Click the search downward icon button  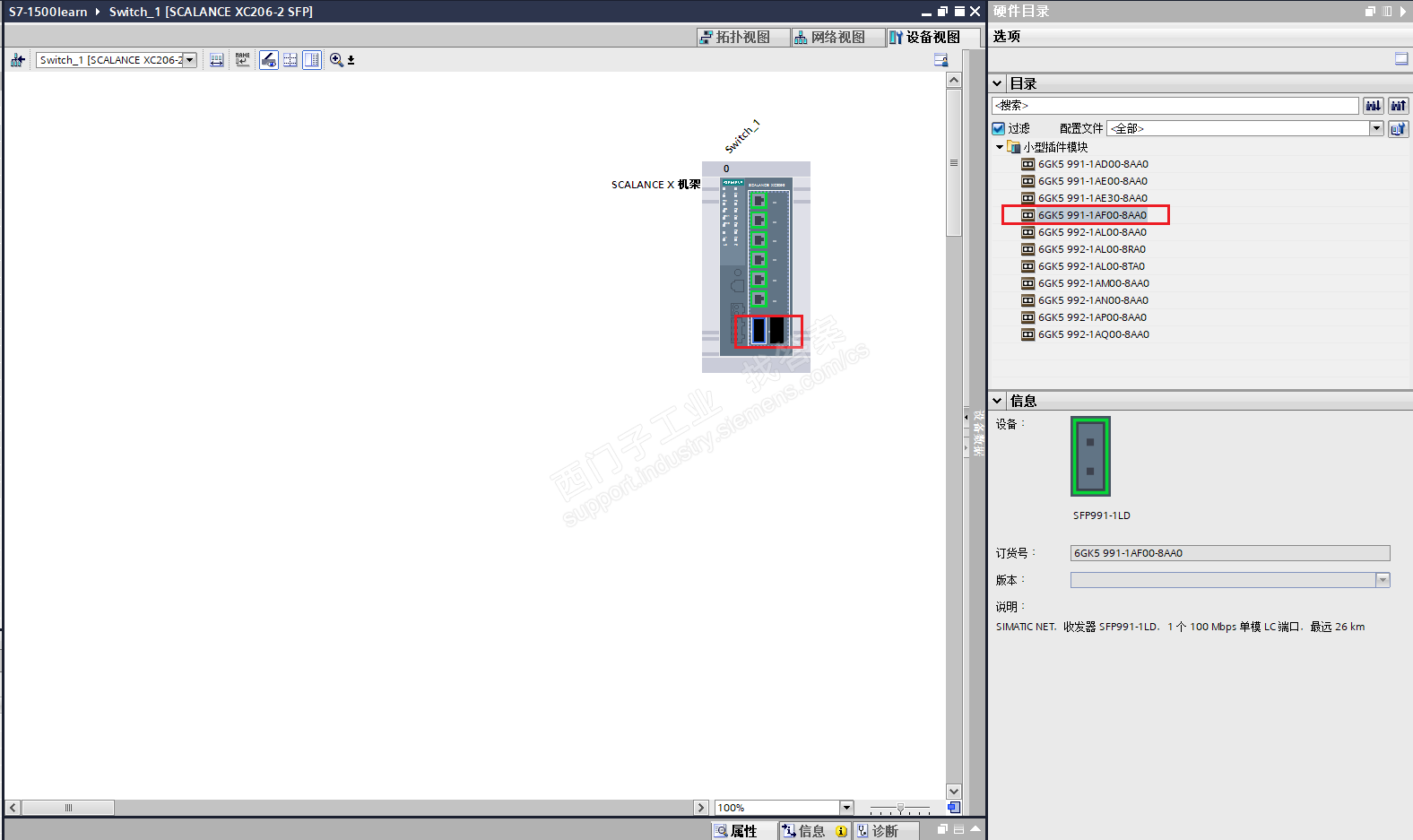coord(1373,106)
